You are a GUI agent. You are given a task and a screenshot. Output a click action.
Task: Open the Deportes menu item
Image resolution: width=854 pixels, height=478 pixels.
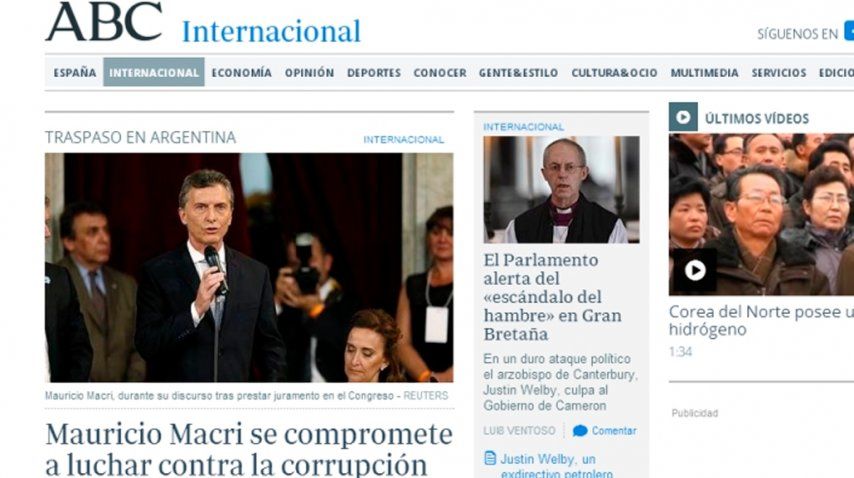[374, 72]
